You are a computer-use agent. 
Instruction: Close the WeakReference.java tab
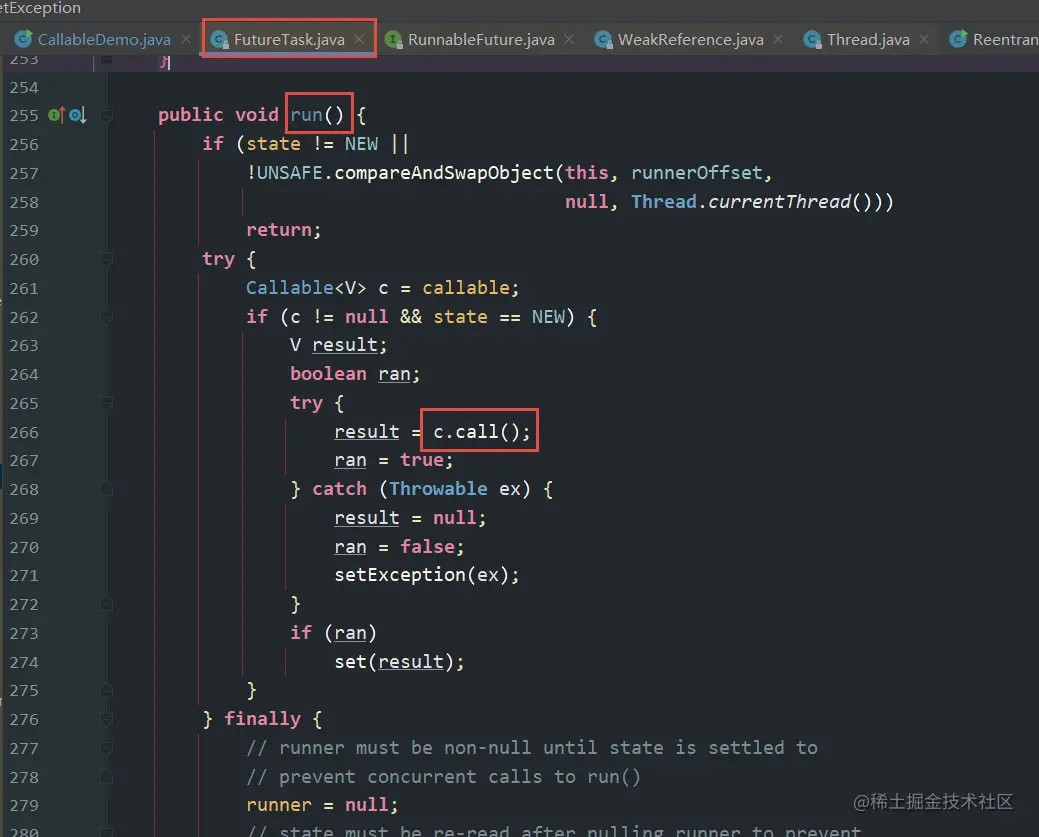tap(778, 40)
